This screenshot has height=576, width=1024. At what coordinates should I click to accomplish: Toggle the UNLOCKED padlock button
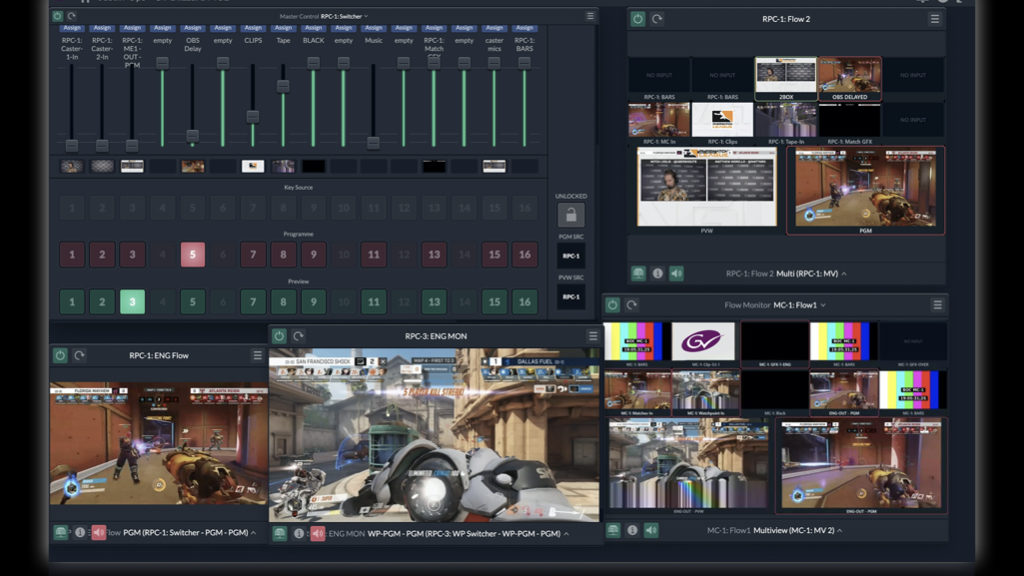pyautogui.click(x=570, y=215)
